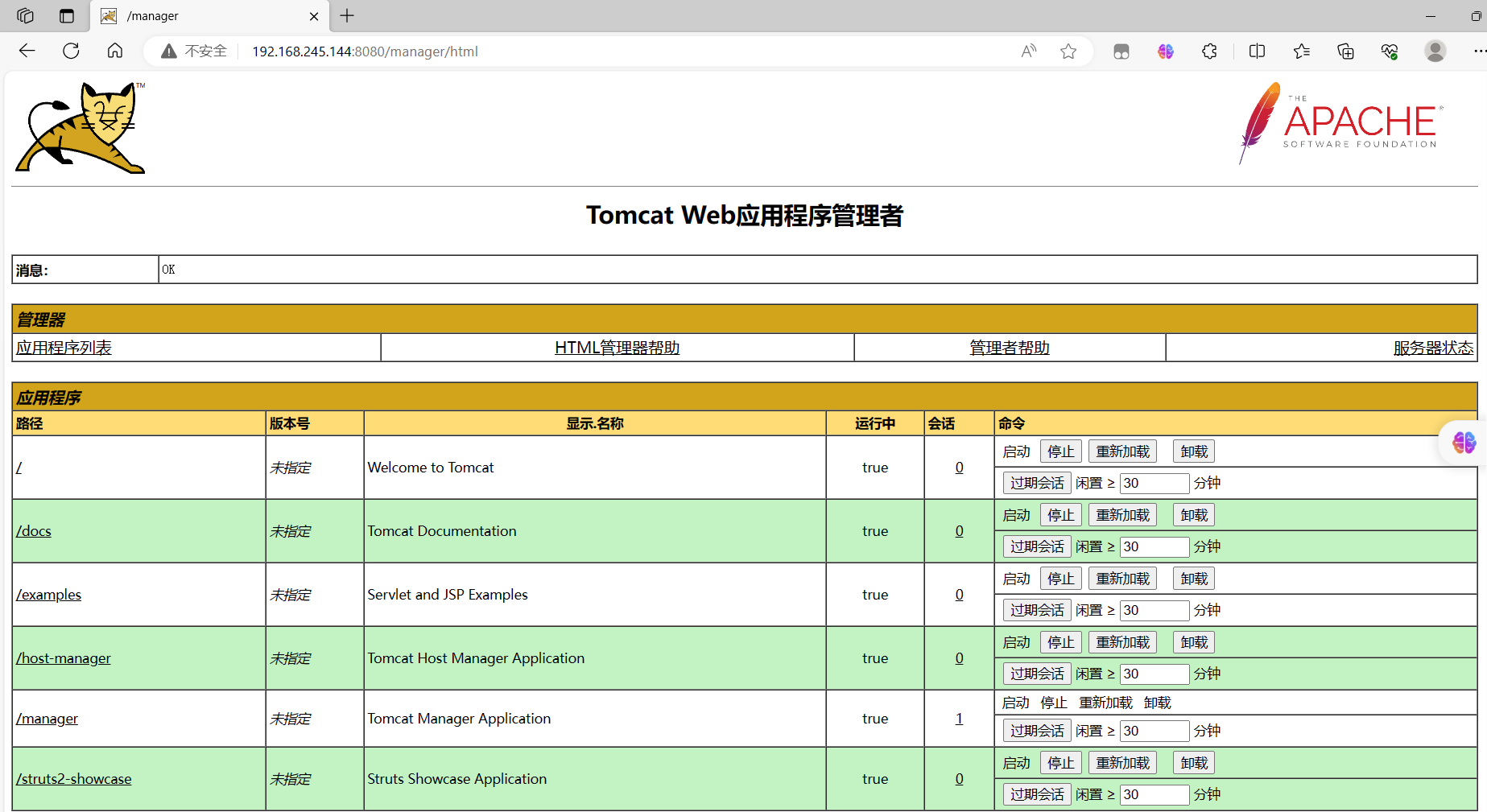Open the /examples application link

49,595
